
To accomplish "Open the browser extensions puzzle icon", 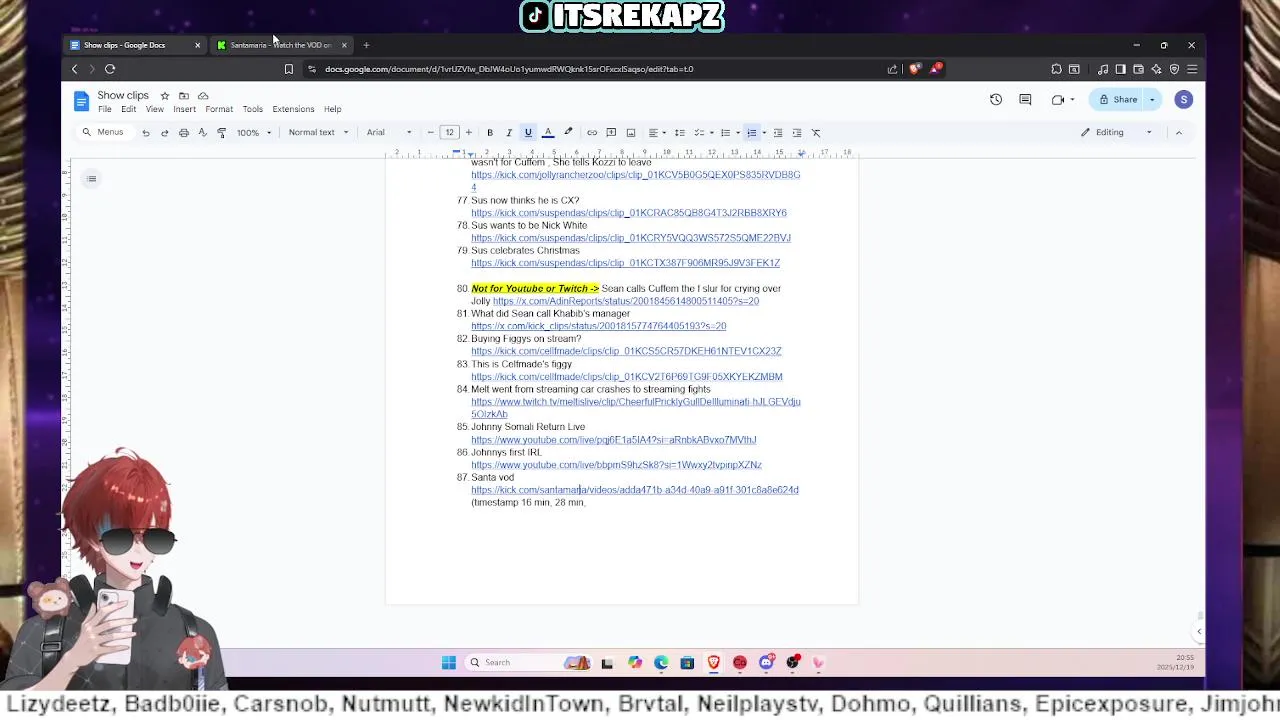I will click(x=1056, y=69).
